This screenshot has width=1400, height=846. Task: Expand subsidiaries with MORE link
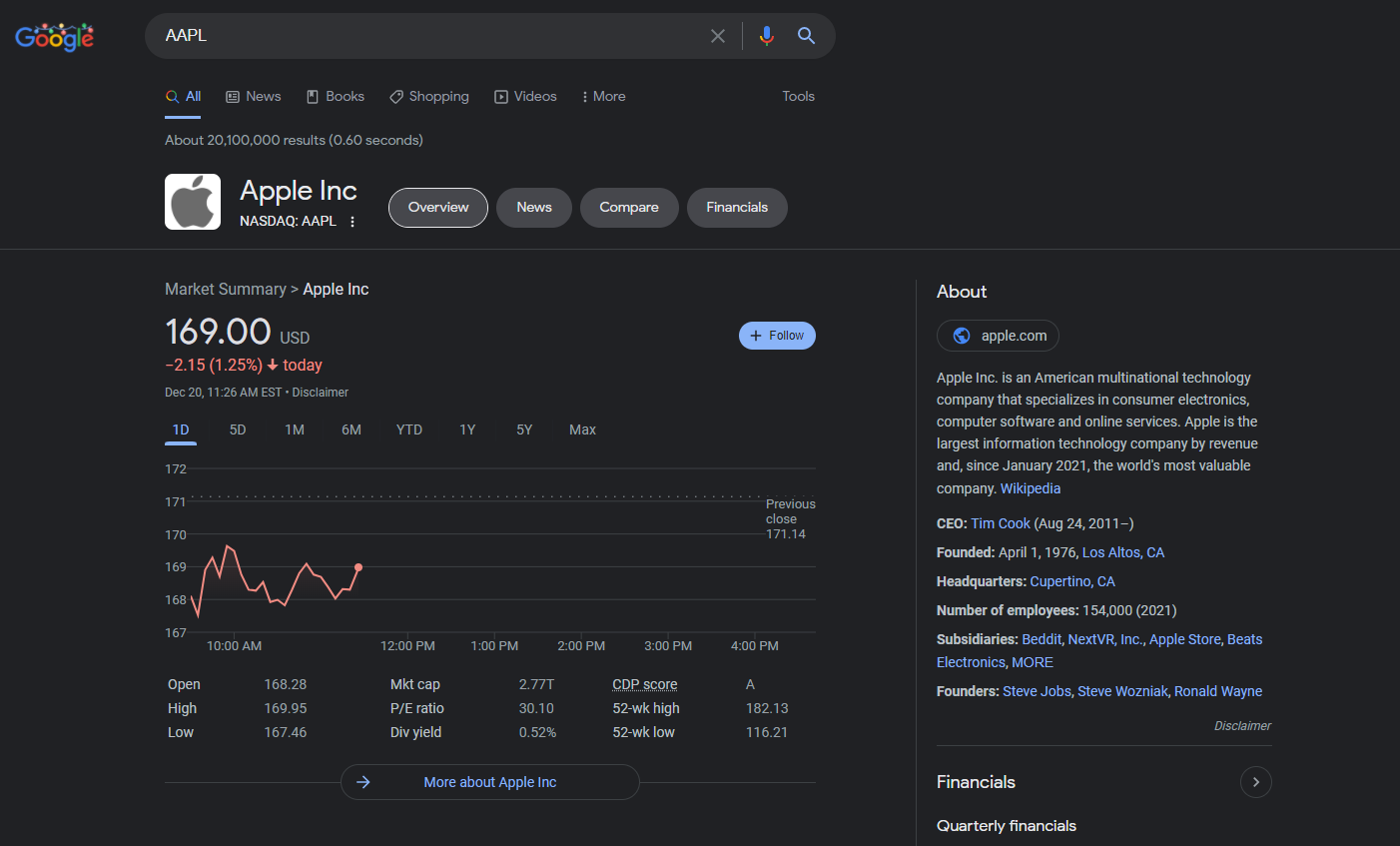1033,662
